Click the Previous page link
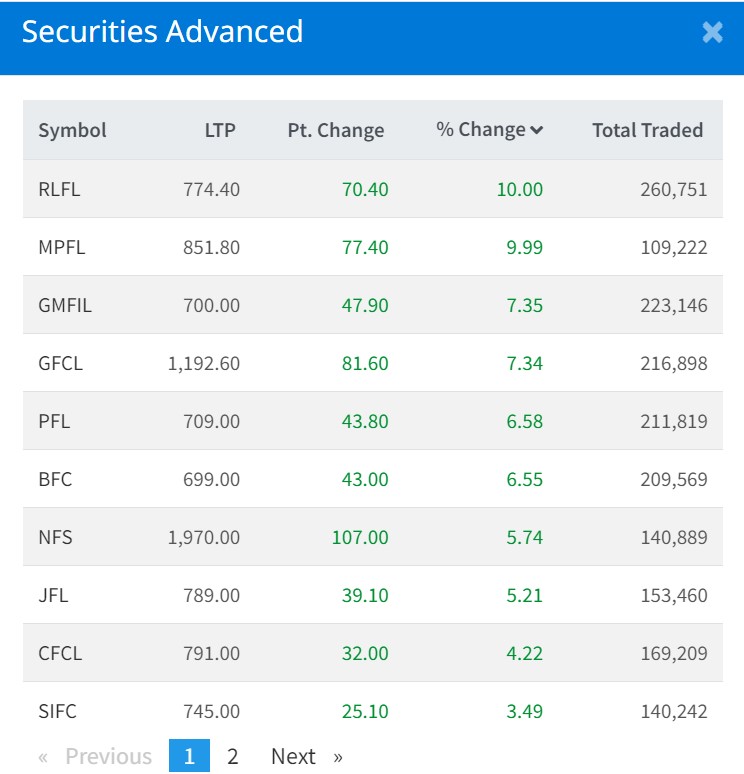Viewport: 744px width, 774px height. pyautogui.click(x=108, y=756)
